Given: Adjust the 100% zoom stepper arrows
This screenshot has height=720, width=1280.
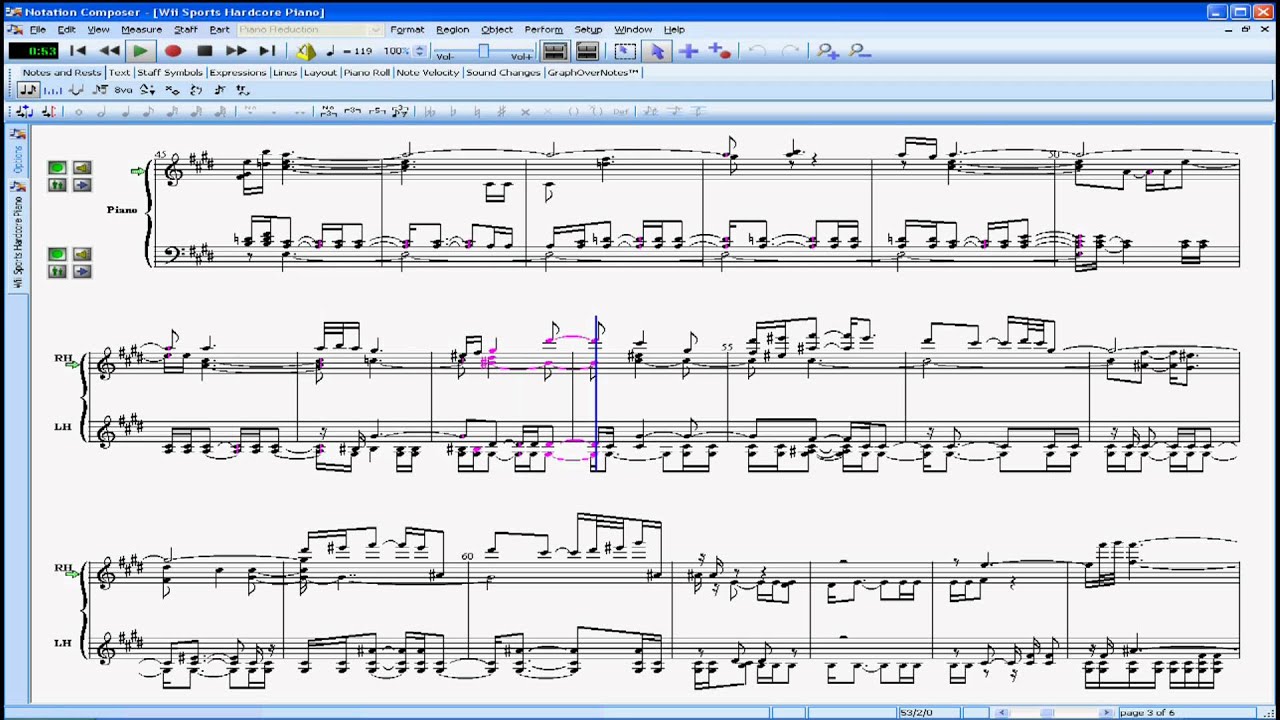Looking at the screenshot, I should coord(420,51).
